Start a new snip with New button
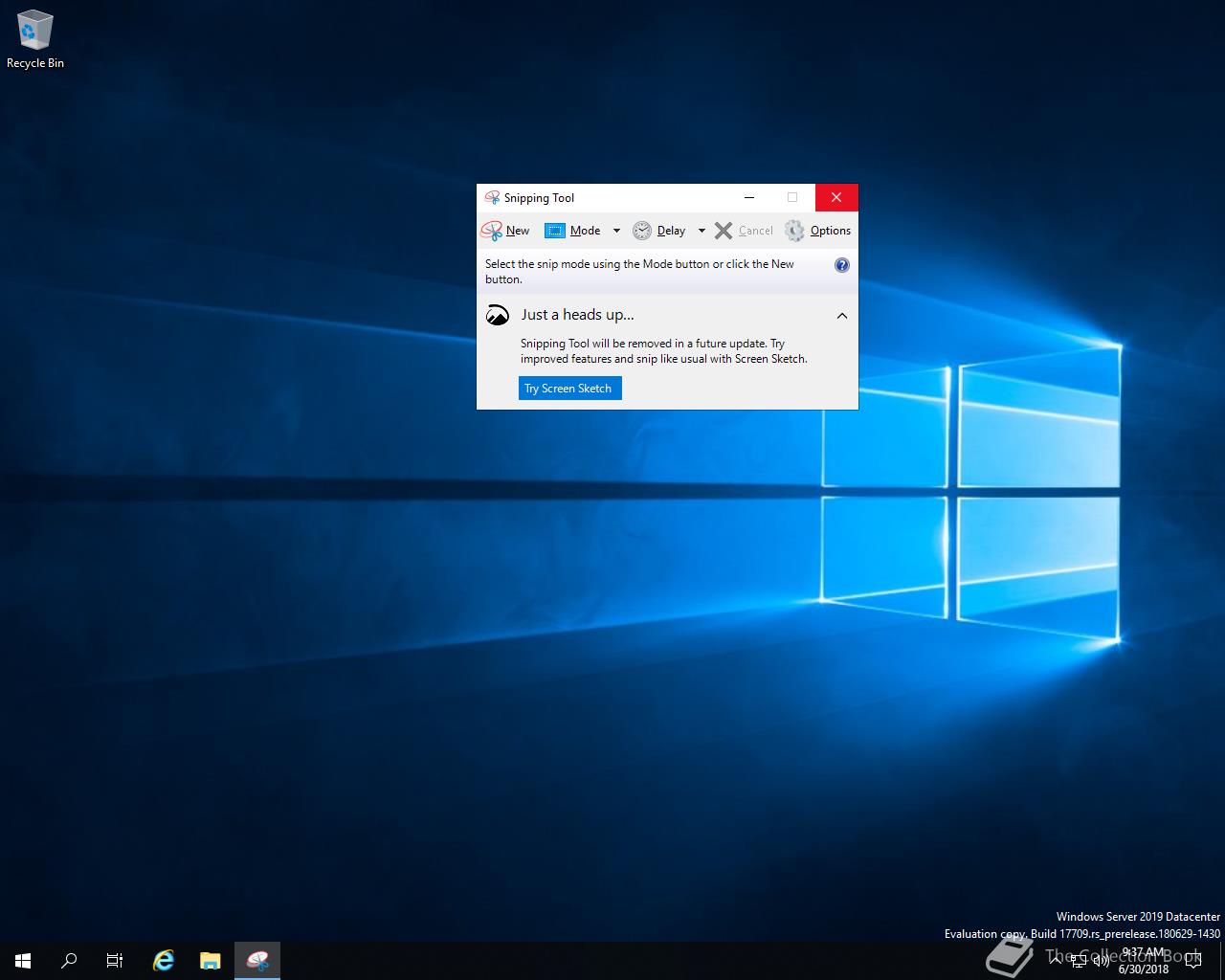The image size is (1225, 980). tap(505, 231)
